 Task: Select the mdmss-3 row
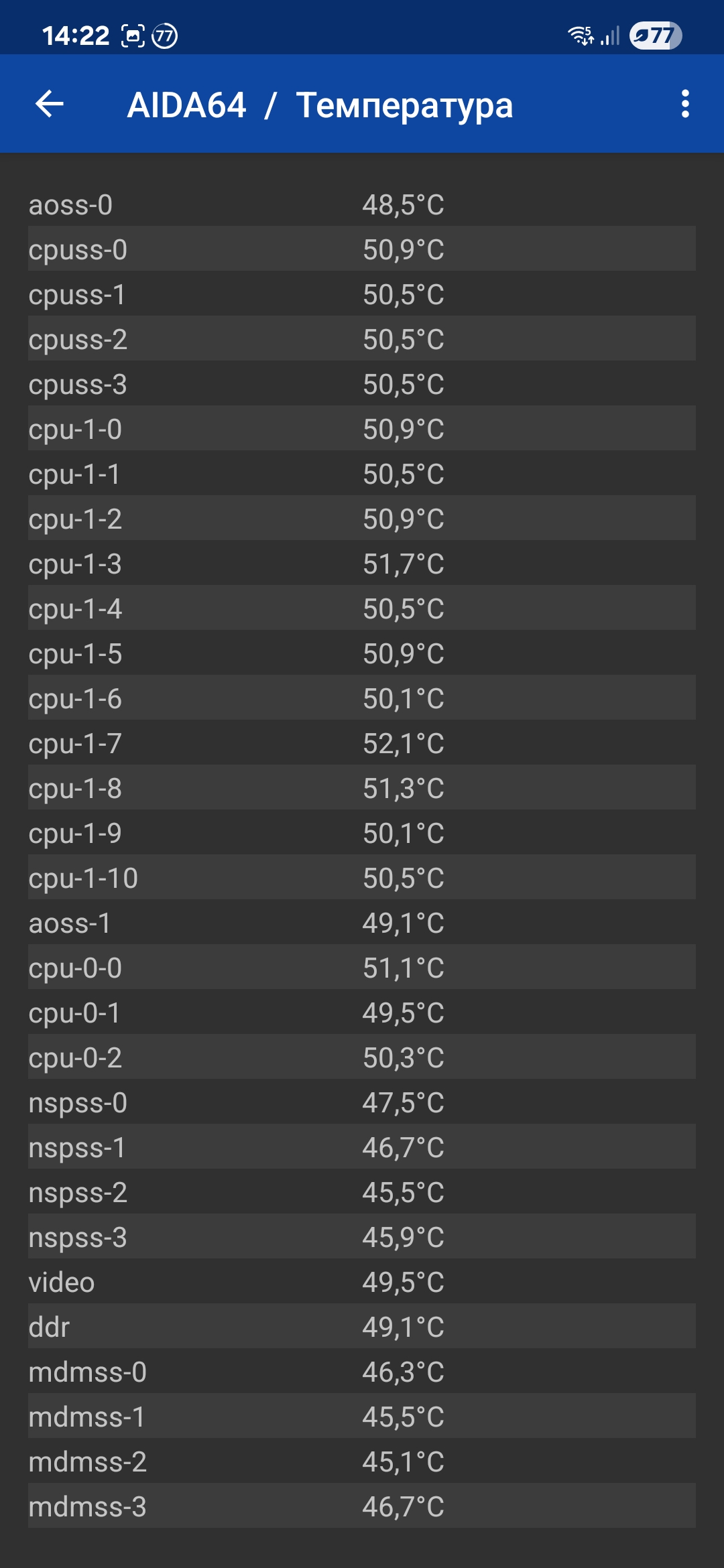(x=362, y=1506)
